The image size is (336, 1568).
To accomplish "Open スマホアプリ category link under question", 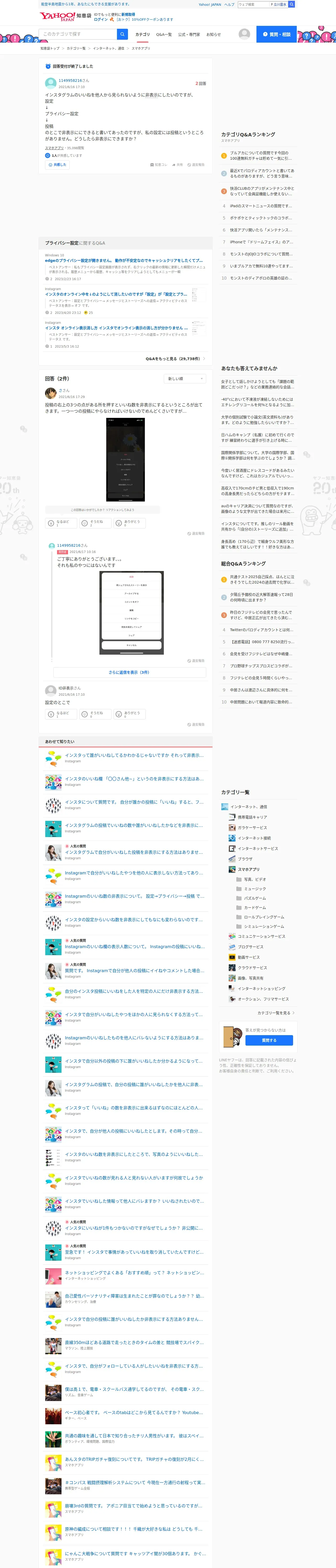I will coord(54,148).
